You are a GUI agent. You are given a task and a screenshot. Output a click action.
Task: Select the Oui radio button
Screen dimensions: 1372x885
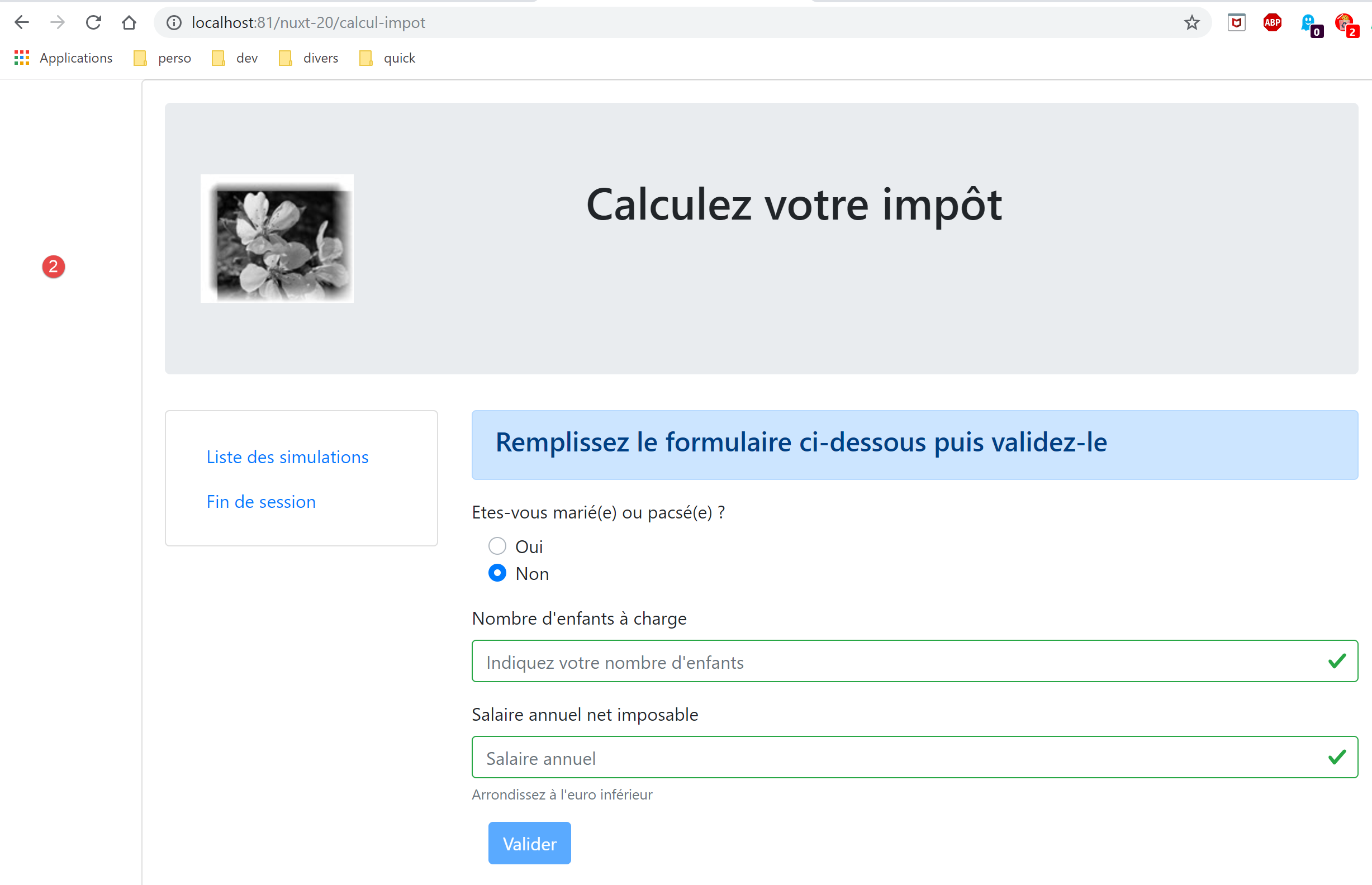point(497,546)
